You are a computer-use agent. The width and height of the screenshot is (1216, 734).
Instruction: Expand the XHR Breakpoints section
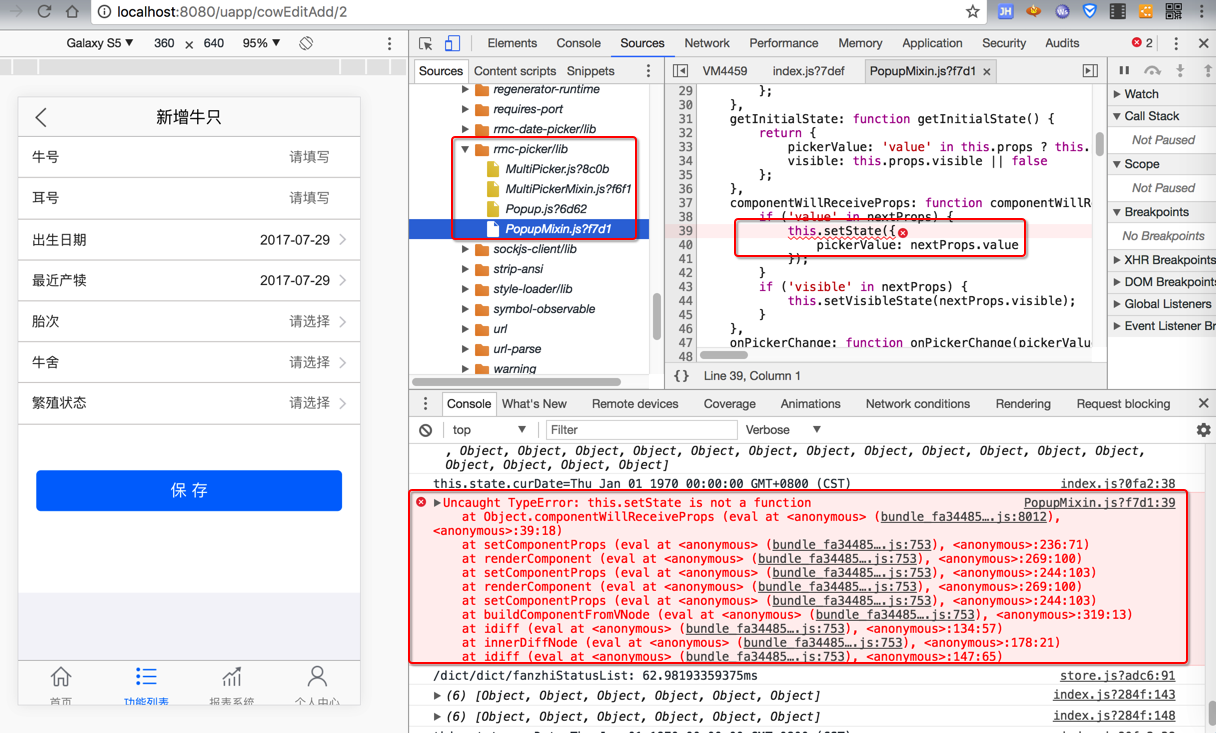[1118, 260]
